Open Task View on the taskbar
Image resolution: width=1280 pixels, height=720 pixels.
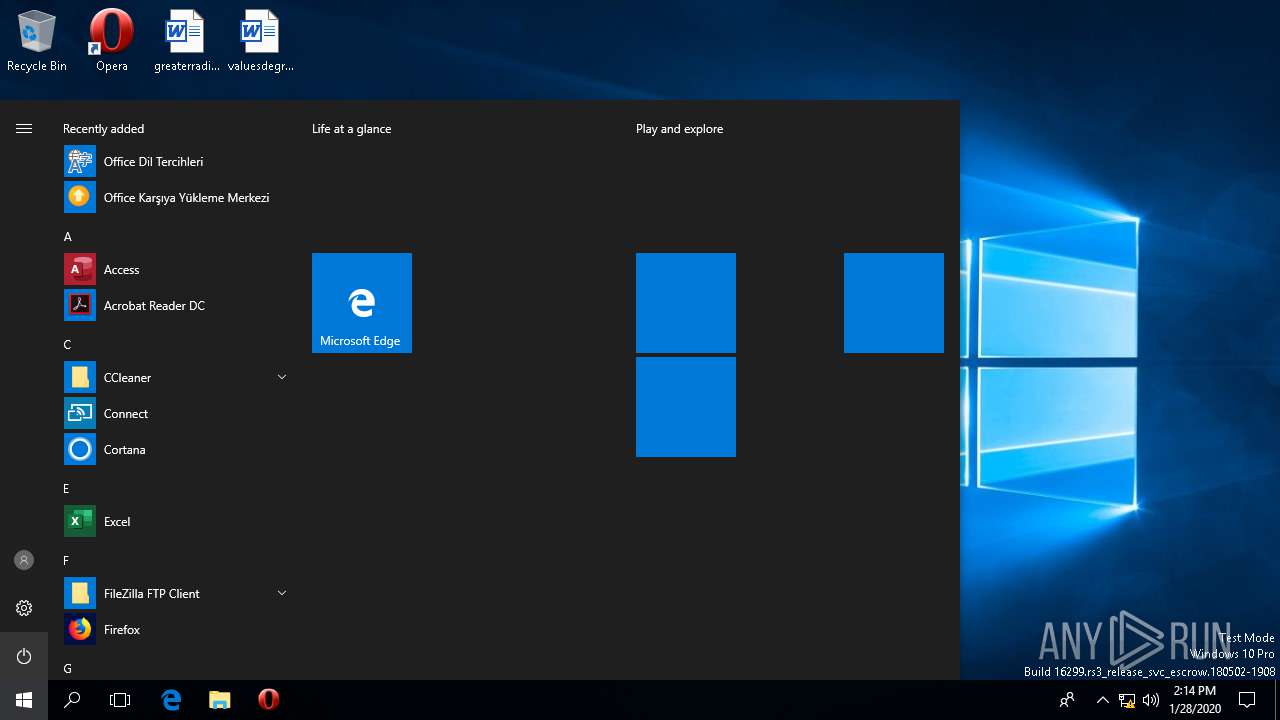(120, 700)
